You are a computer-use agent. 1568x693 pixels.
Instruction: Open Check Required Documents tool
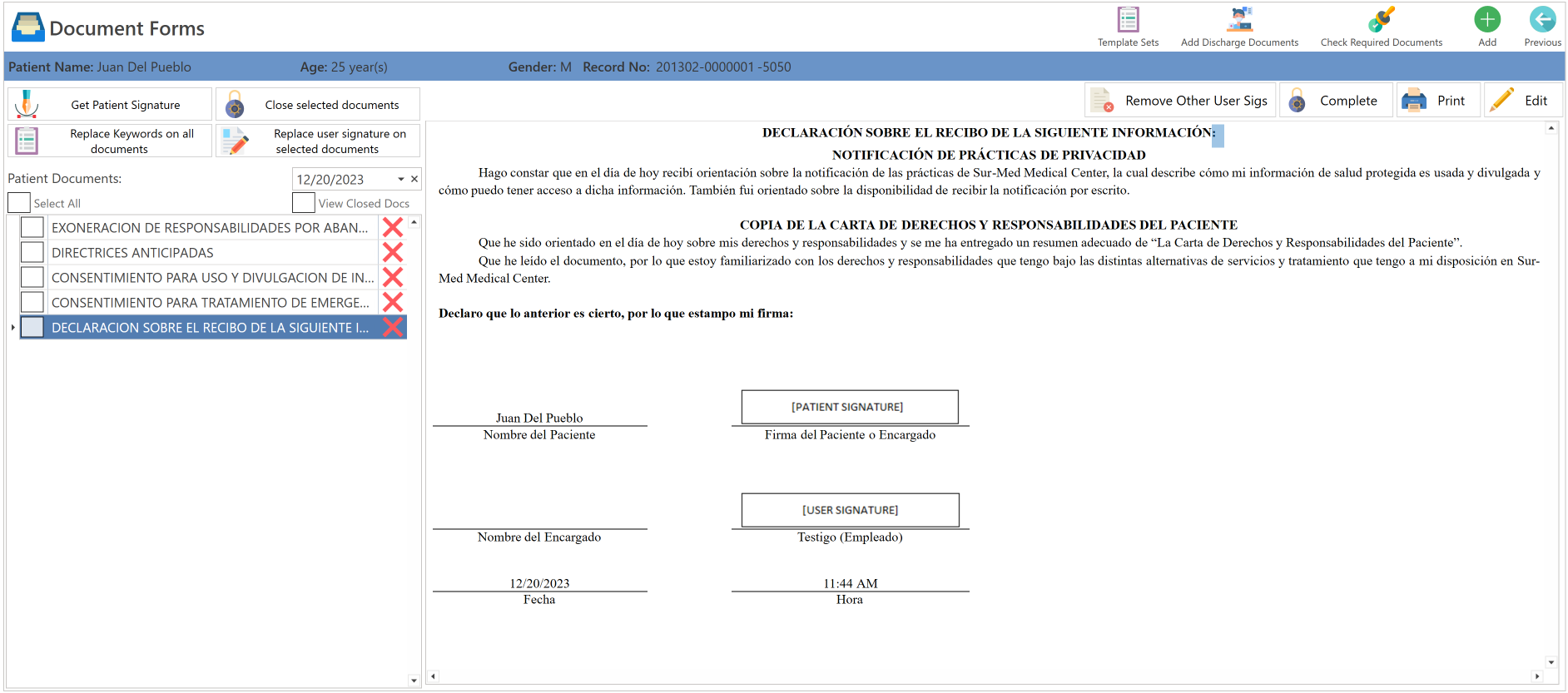pos(1381,19)
